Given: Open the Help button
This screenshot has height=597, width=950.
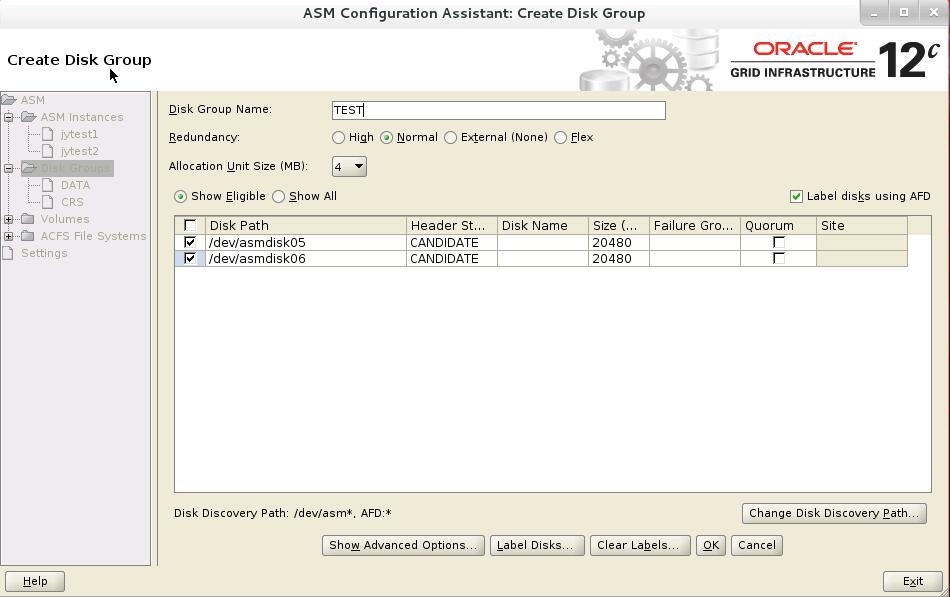Looking at the screenshot, I should point(35,581).
